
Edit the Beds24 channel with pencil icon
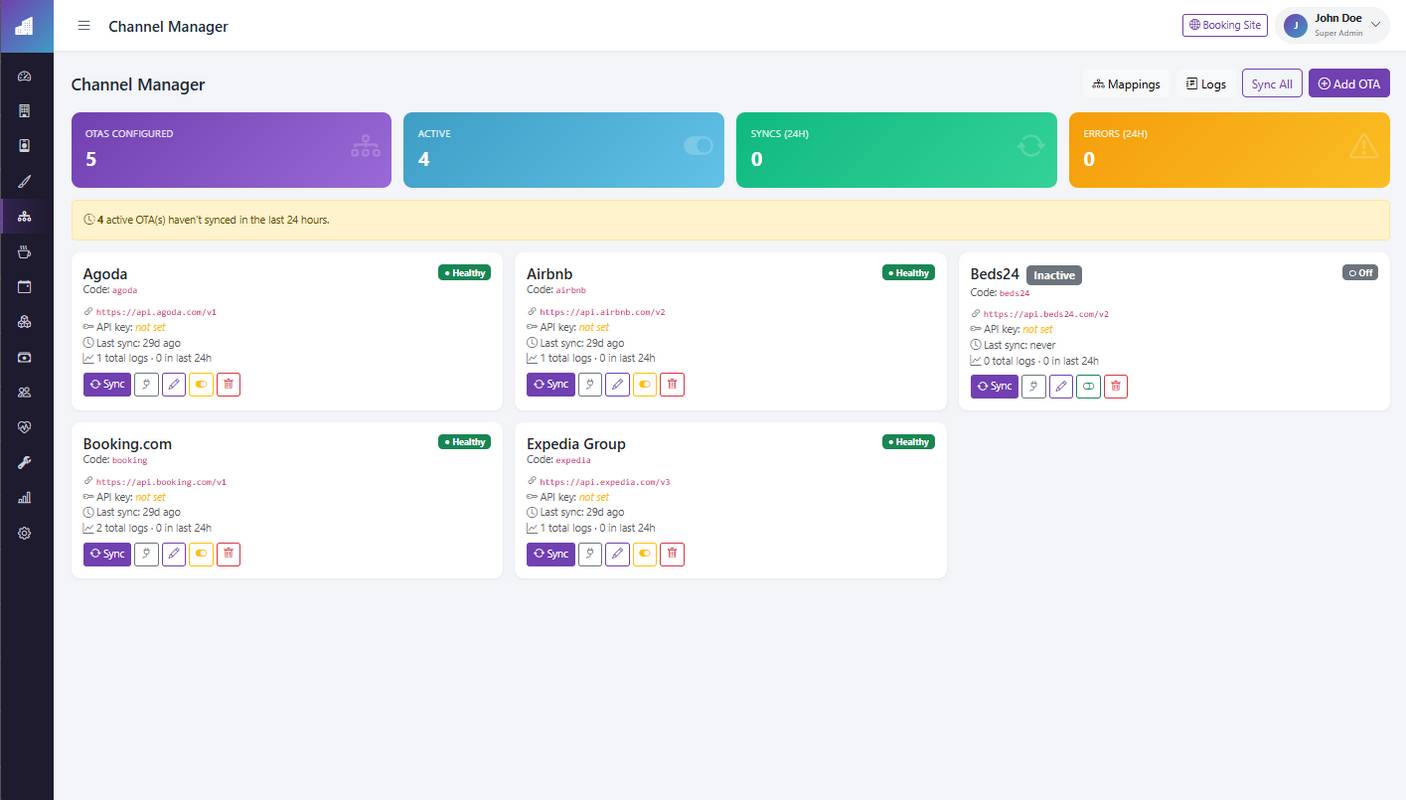[1061, 386]
